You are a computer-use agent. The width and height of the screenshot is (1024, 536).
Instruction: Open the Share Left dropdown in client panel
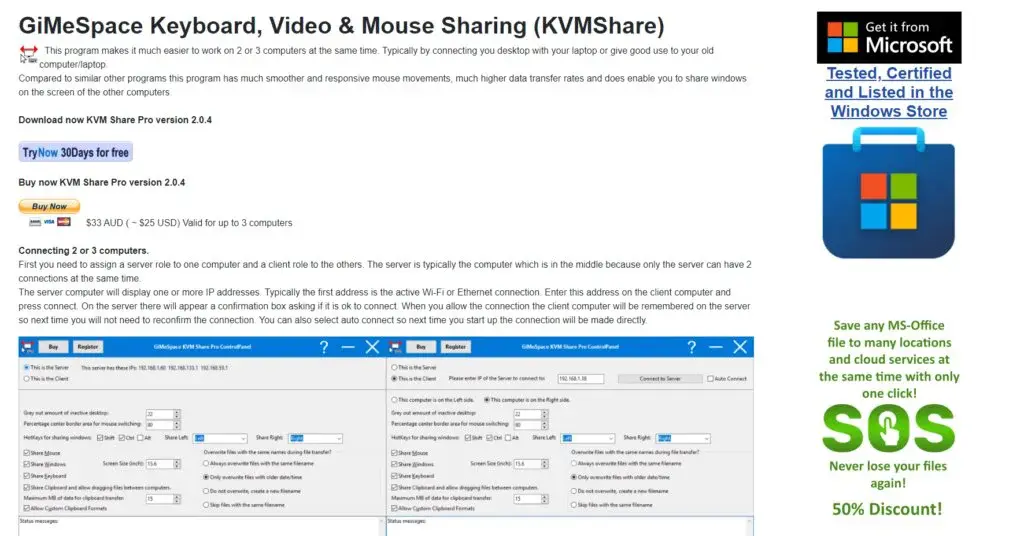tap(588, 438)
